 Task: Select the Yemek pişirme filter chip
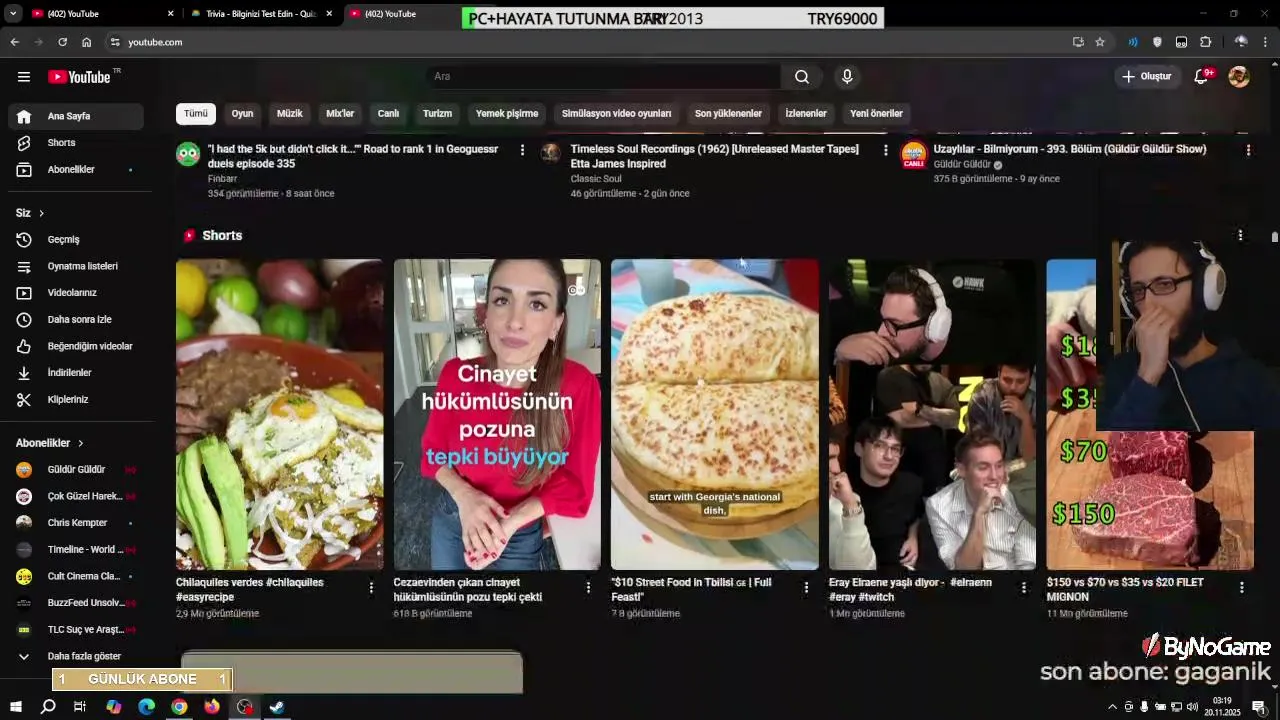(x=507, y=114)
